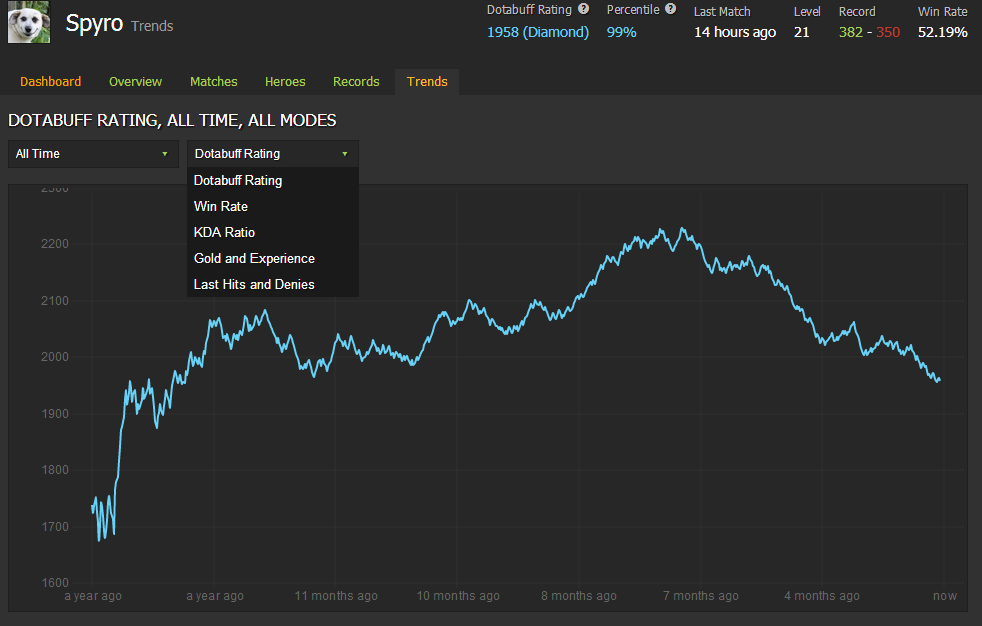Open the Overview tab
The width and height of the screenshot is (982, 626).
135,82
